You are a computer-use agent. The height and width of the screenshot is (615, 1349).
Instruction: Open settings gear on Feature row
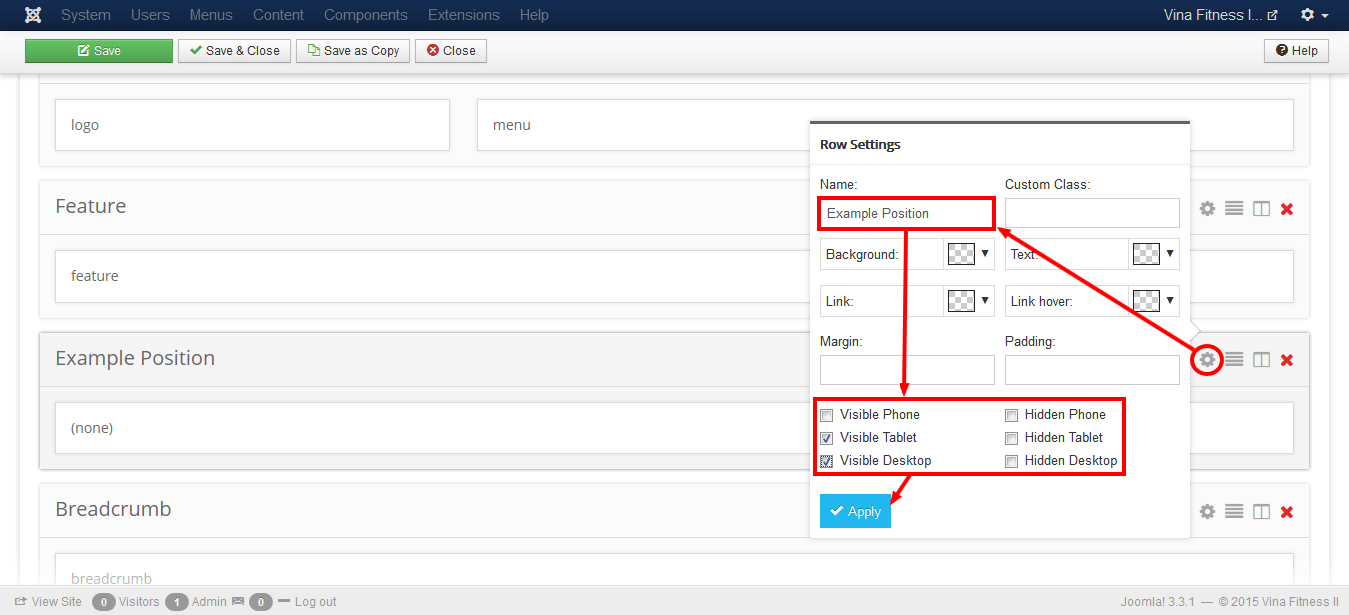point(1207,208)
